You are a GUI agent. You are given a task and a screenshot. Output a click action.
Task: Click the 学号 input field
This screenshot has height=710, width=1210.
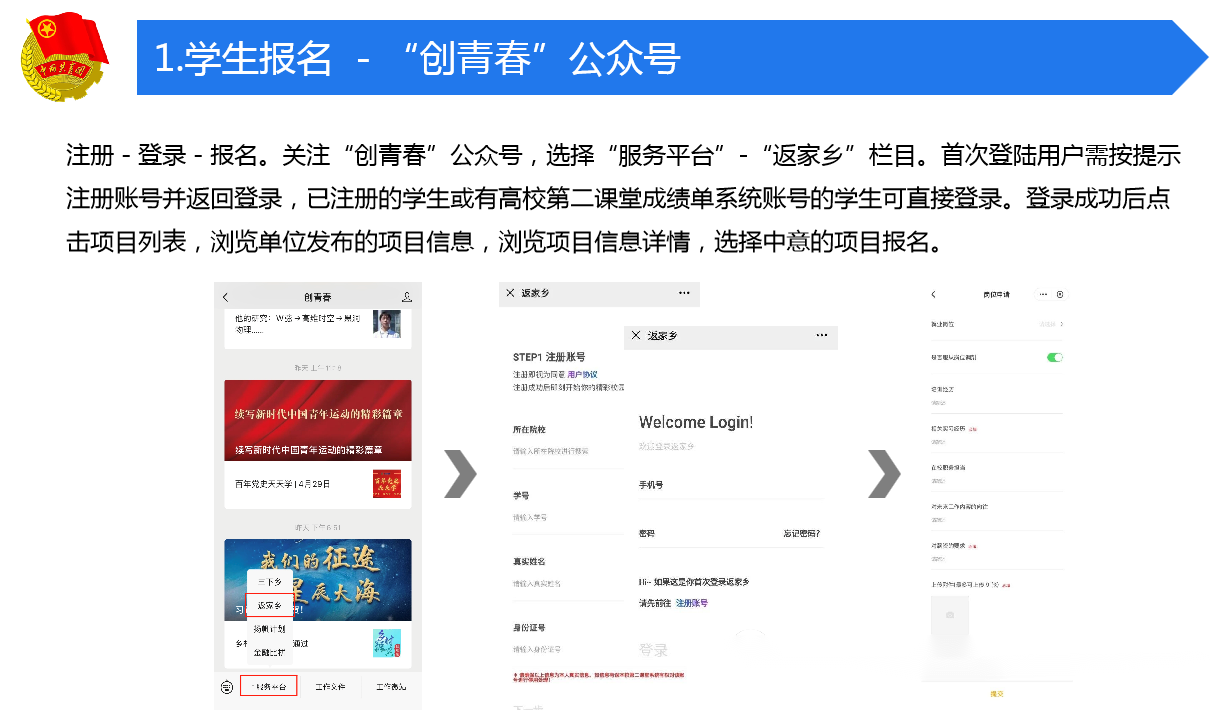(567, 518)
